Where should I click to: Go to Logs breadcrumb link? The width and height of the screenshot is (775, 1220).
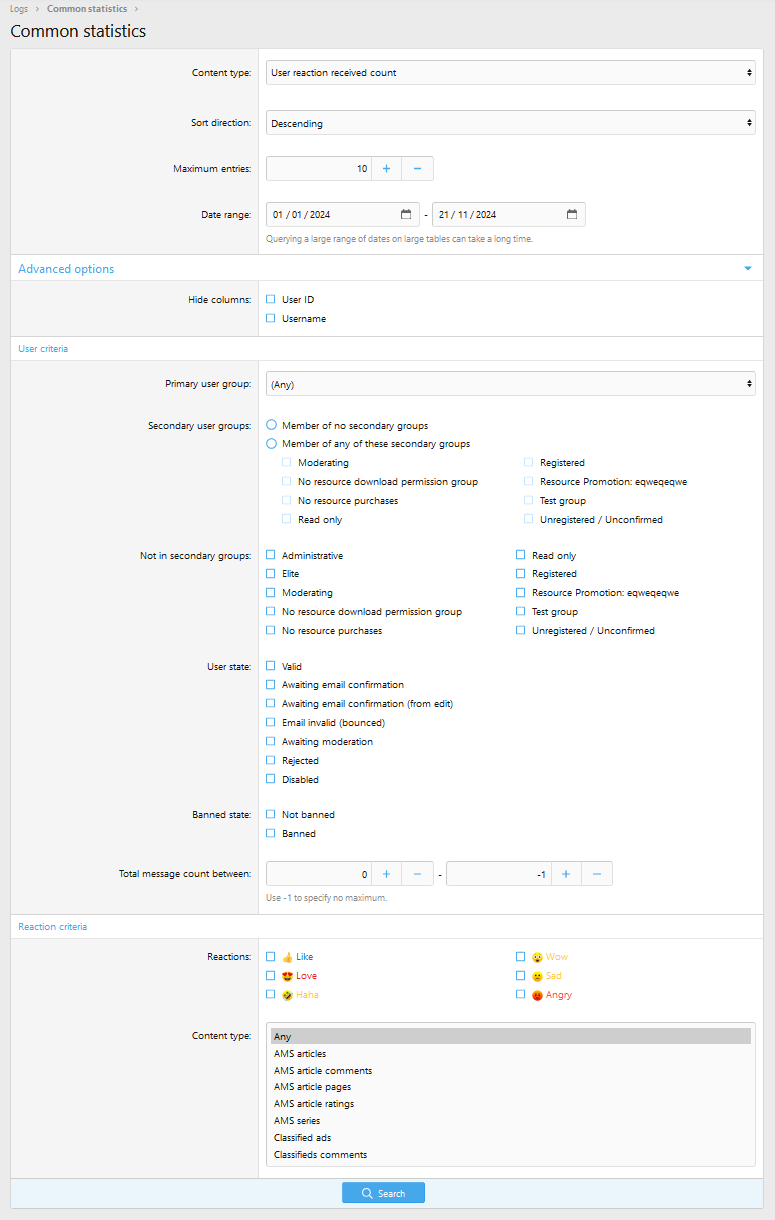click(19, 9)
